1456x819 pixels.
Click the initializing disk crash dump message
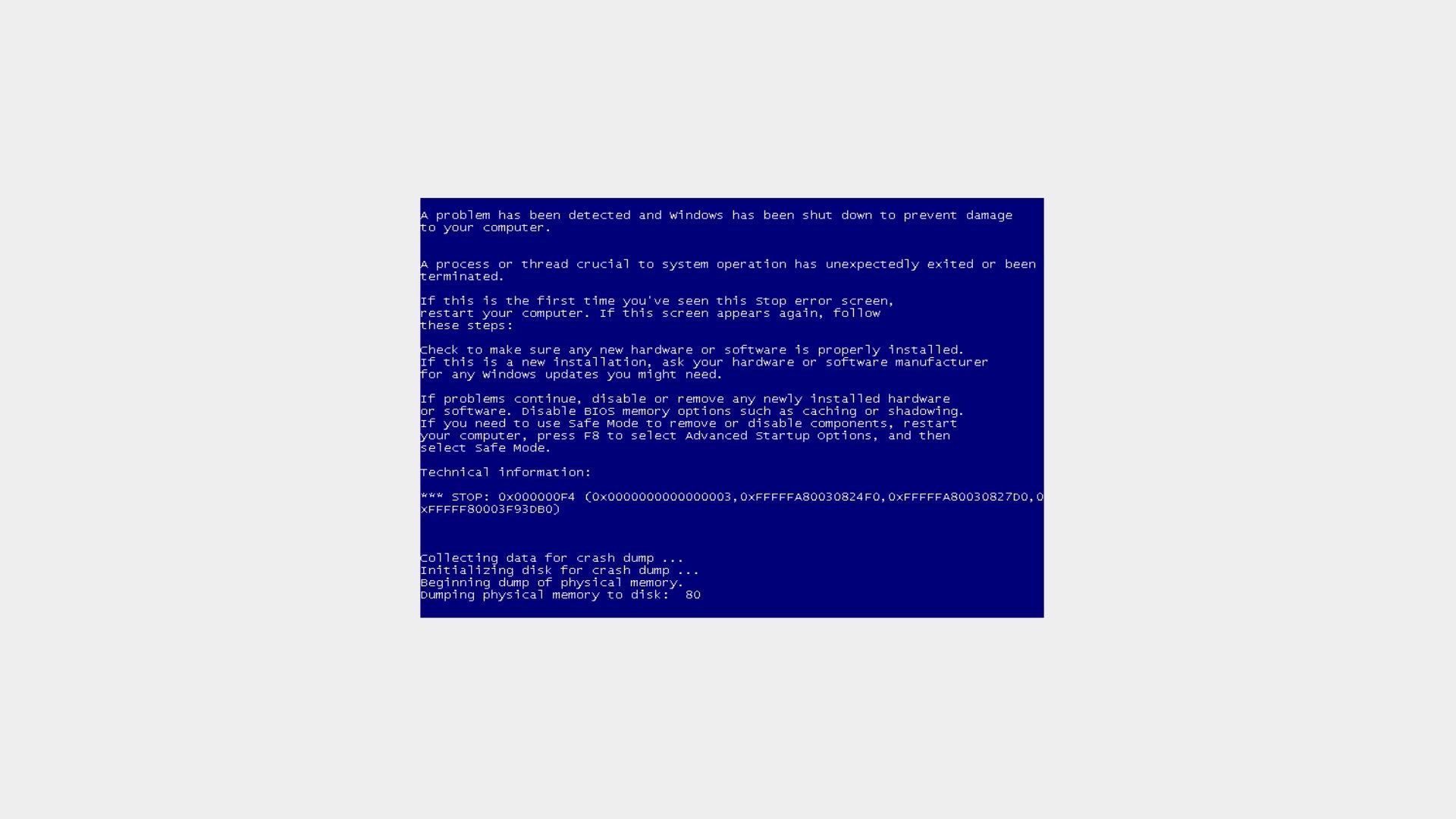pos(560,570)
